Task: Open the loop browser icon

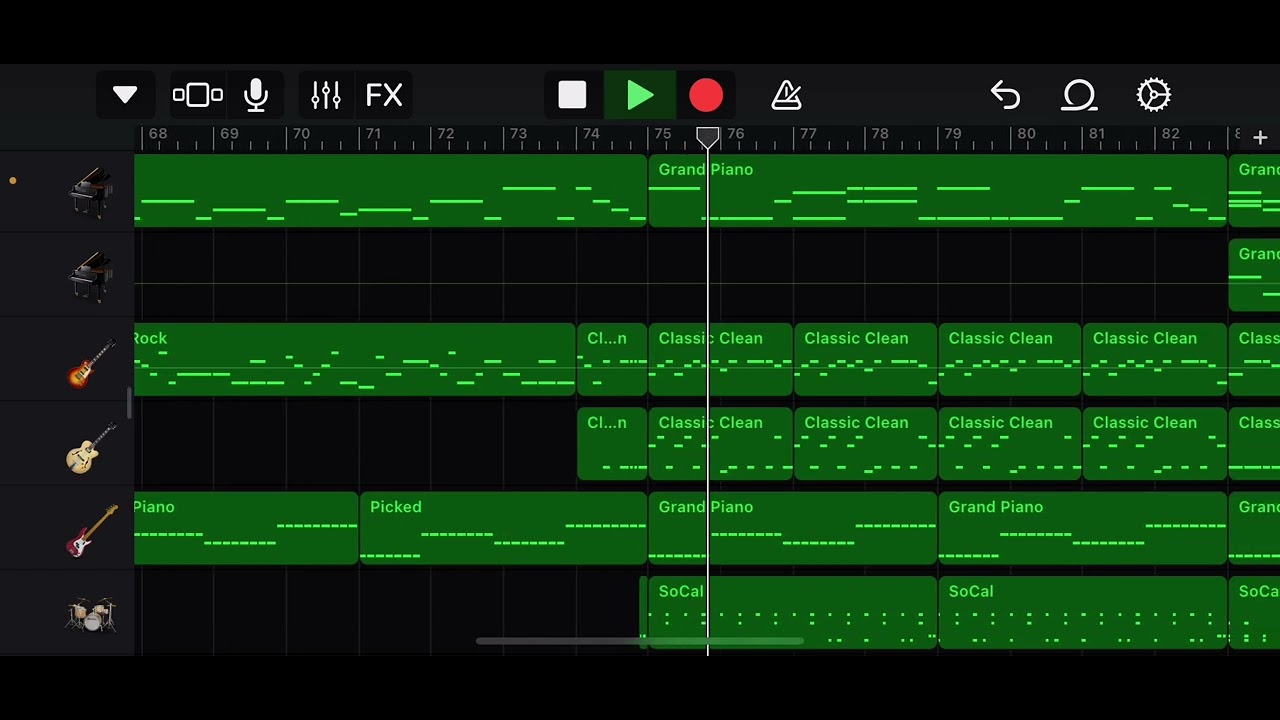Action: pos(1079,95)
